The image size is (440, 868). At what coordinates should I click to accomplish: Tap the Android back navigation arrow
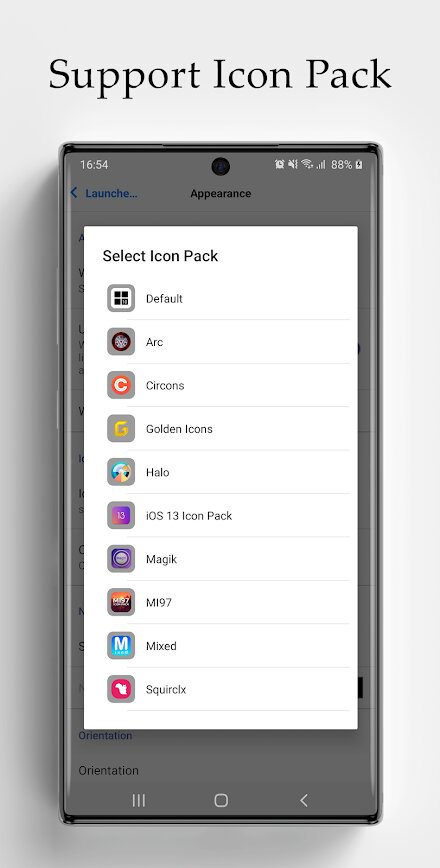pos(303,800)
